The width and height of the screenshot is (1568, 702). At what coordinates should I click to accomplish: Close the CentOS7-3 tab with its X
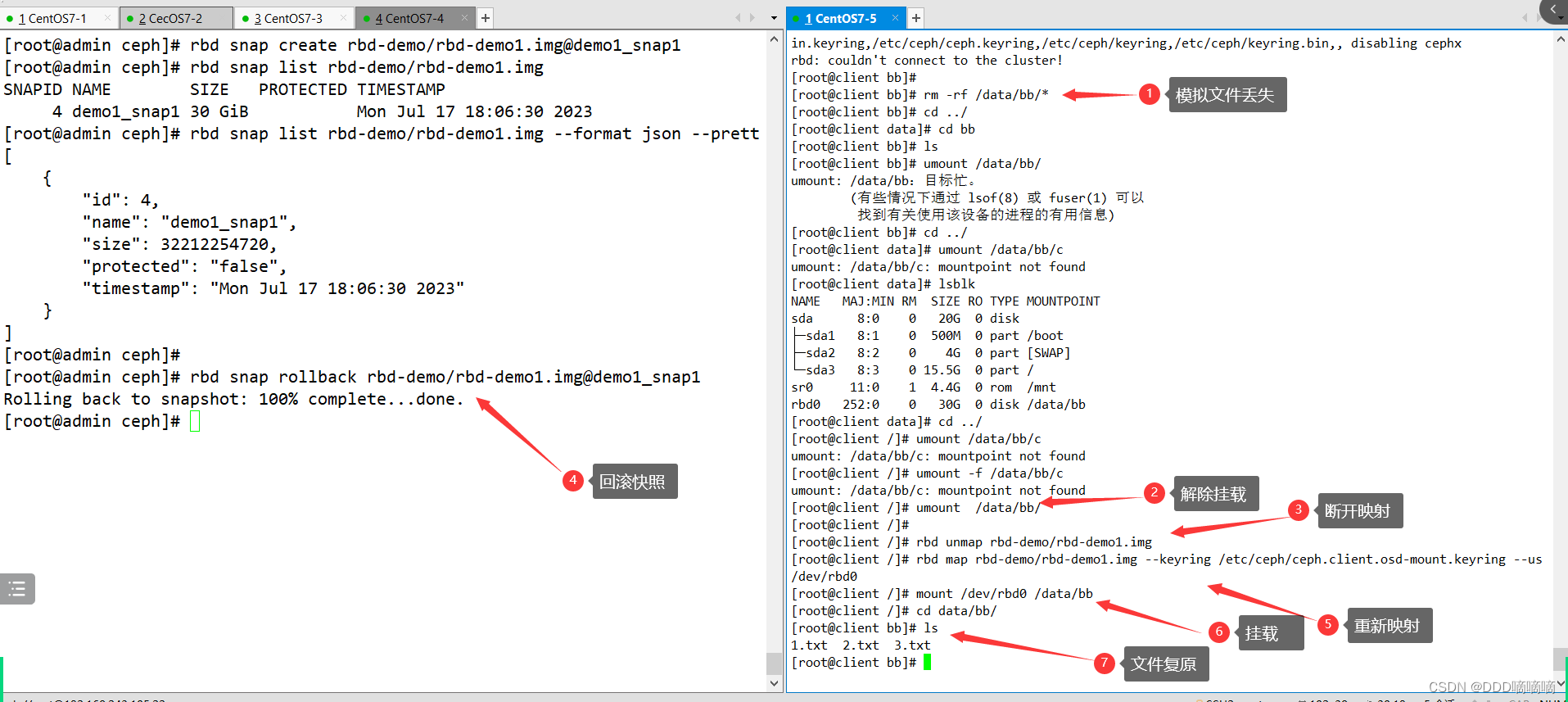coord(343,17)
